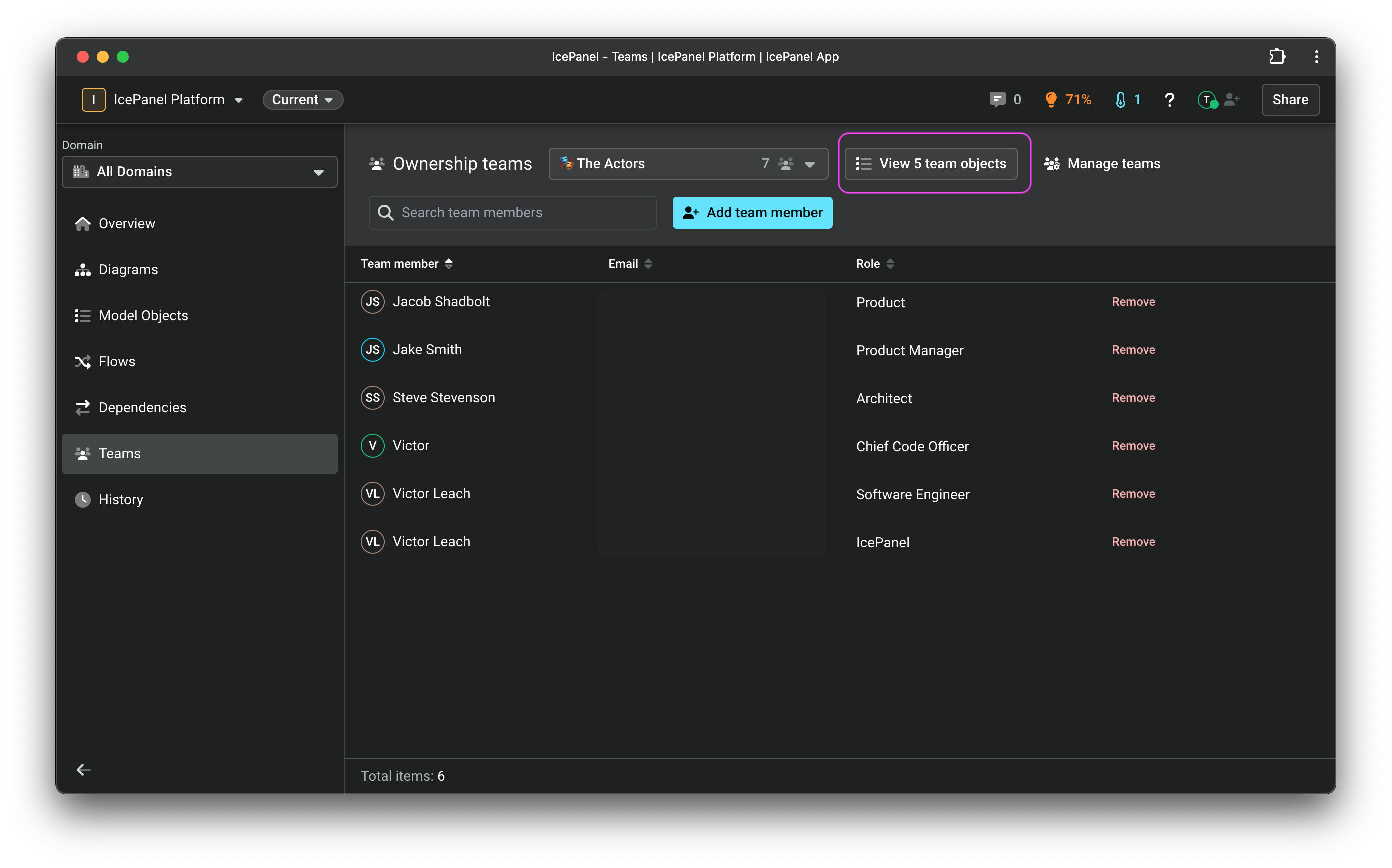Collapse sidebar with the left arrow icon
Screen dimensions: 1392x868
point(84,770)
